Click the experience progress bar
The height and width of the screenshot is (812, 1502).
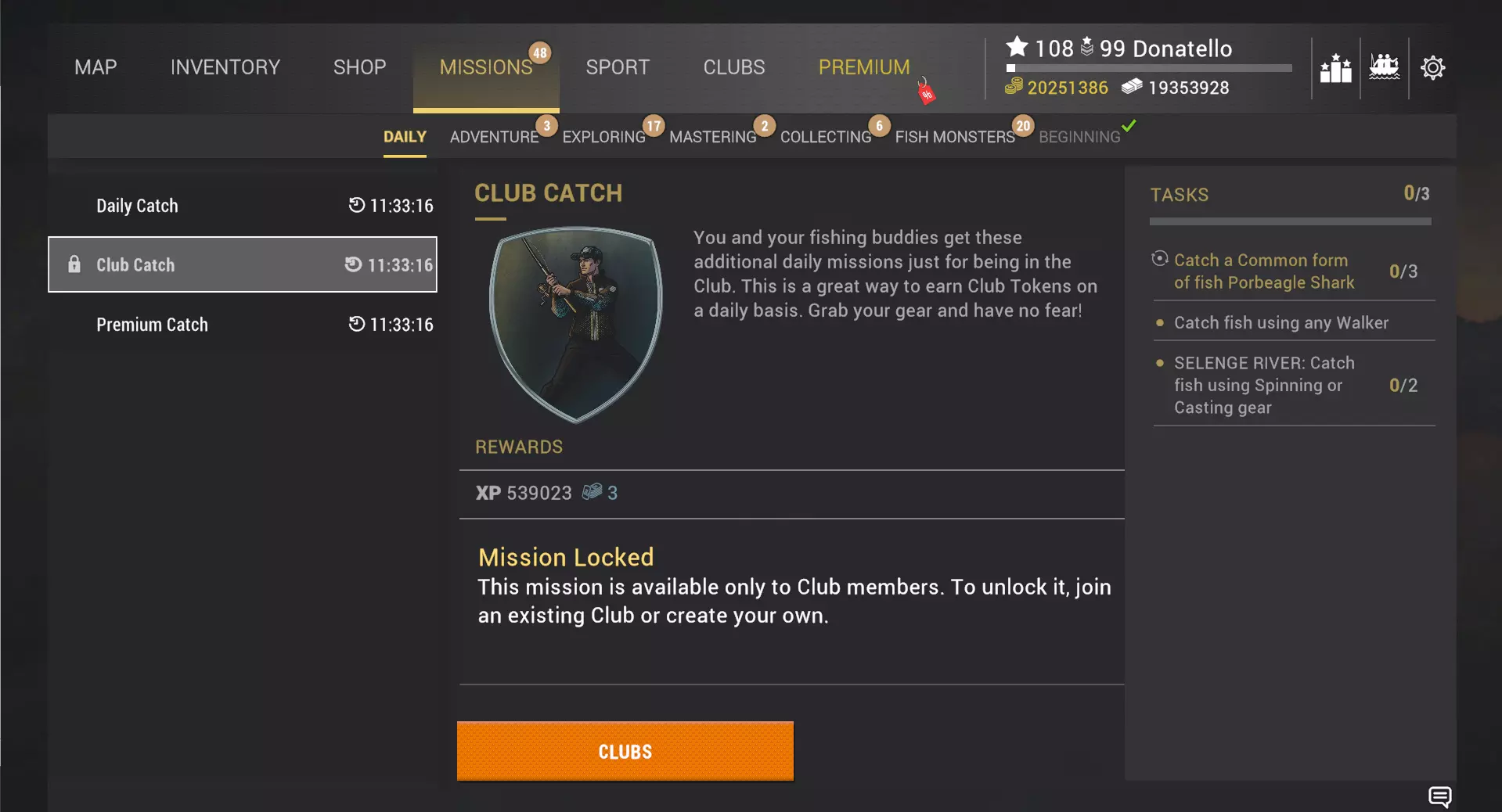[1149, 68]
